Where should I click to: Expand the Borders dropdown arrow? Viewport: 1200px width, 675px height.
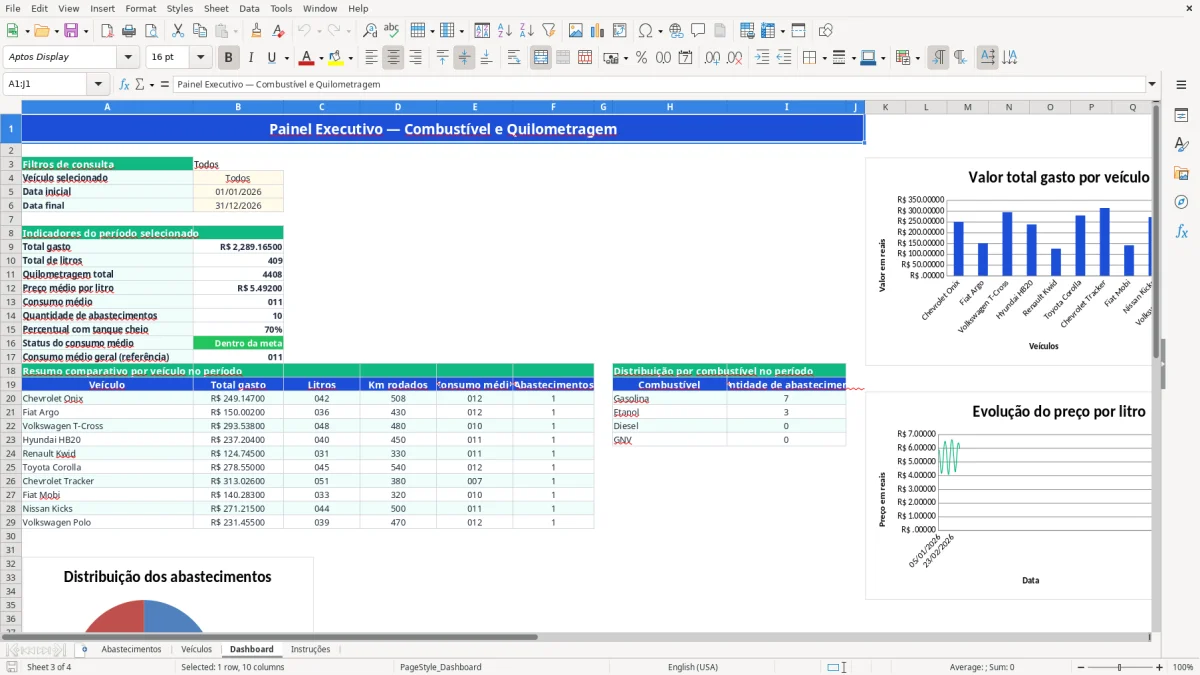point(824,57)
